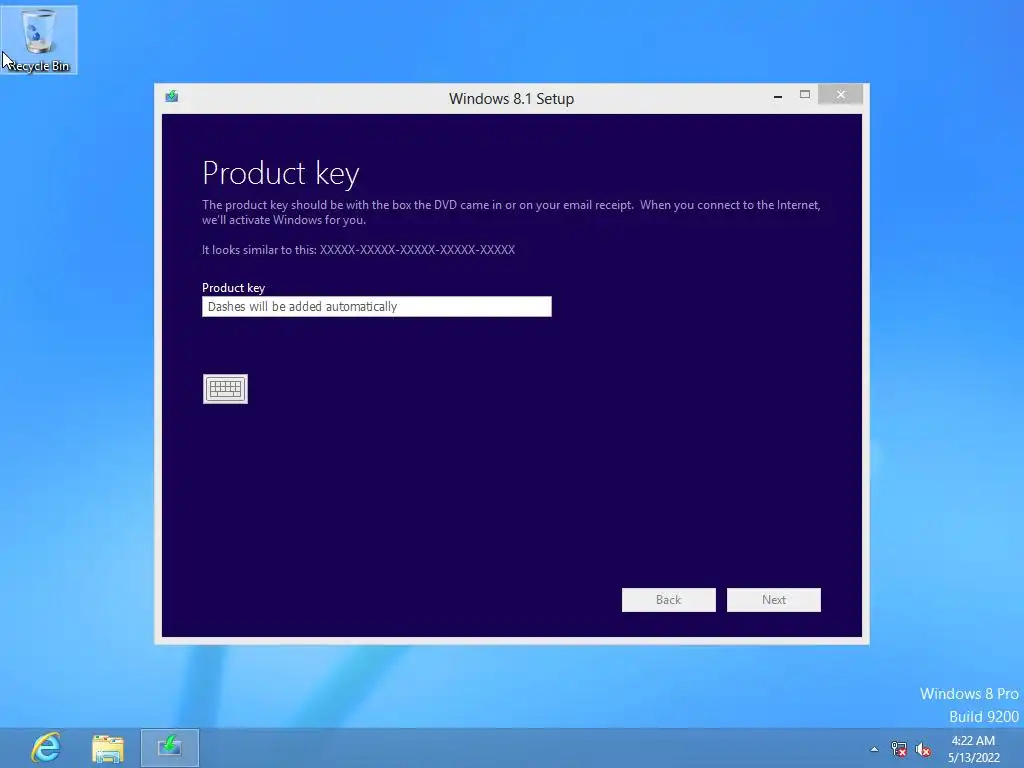The width and height of the screenshot is (1024, 768).
Task: Open the network status tray icon
Action: click(899, 749)
